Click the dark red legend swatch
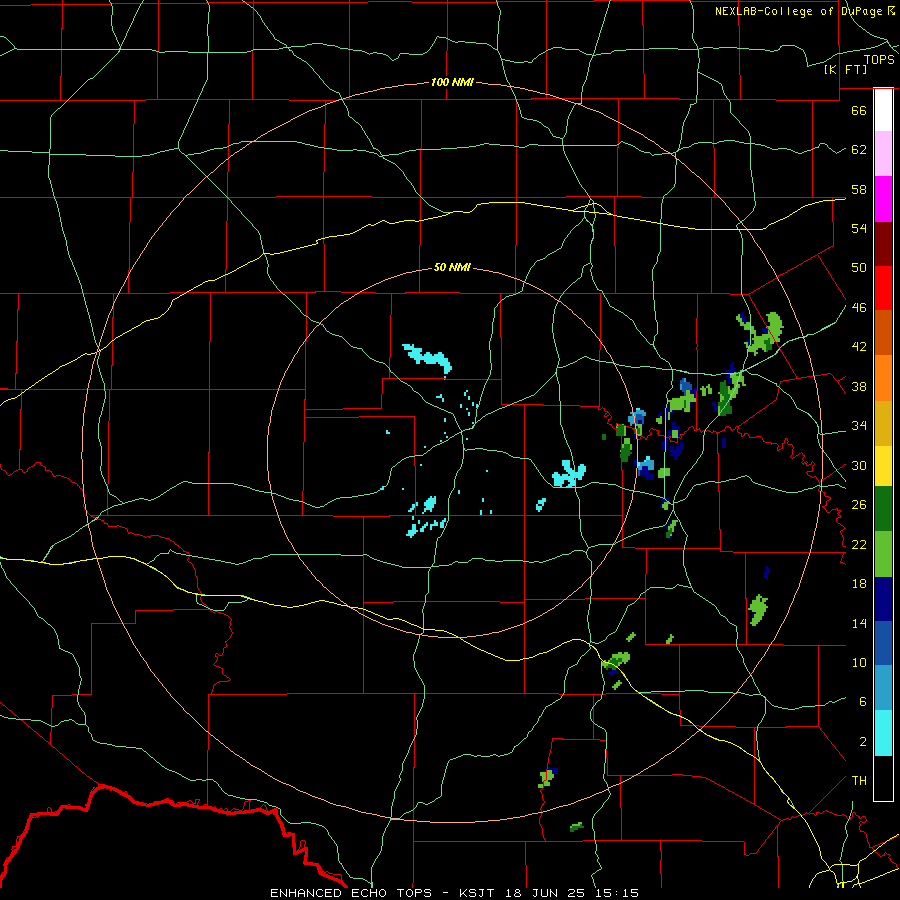 pos(883,244)
